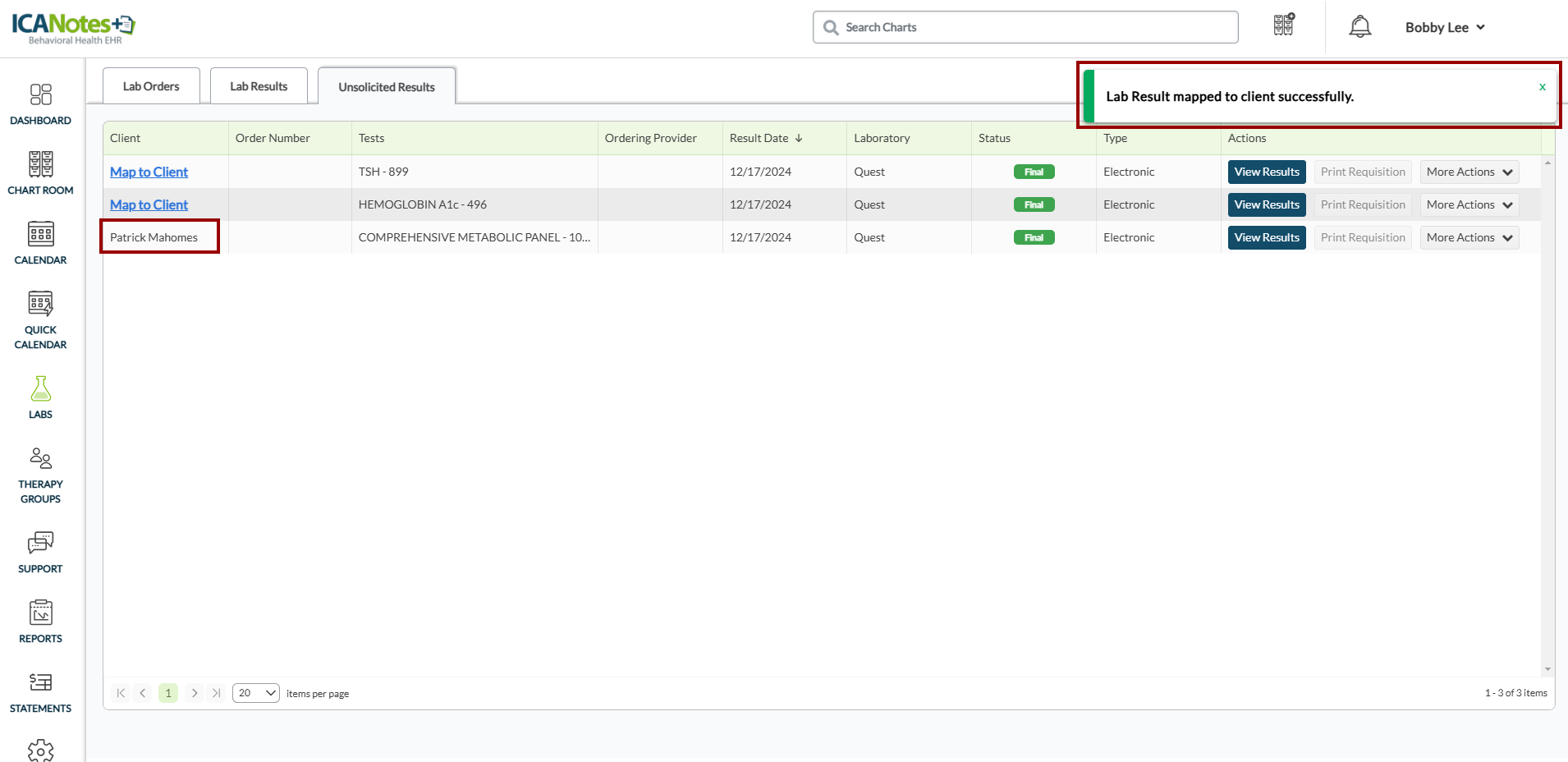This screenshot has width=1568, height=762.
Task: Expand the Bobby Lee user menu
Action: [x=1444, y=27]
